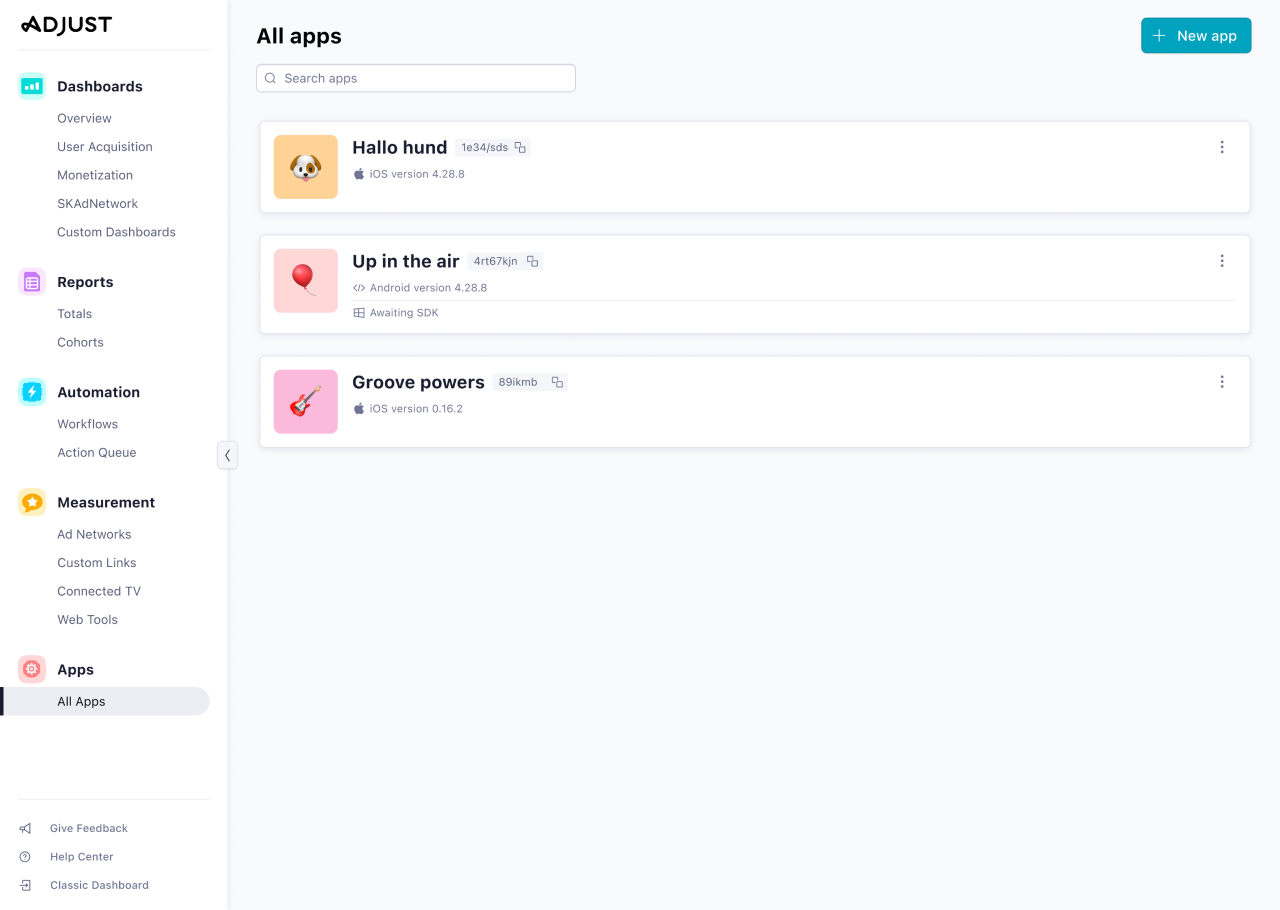Click the New app button
The height and width of the screenshot is (910, 1280).
(x=1196, y=35)
